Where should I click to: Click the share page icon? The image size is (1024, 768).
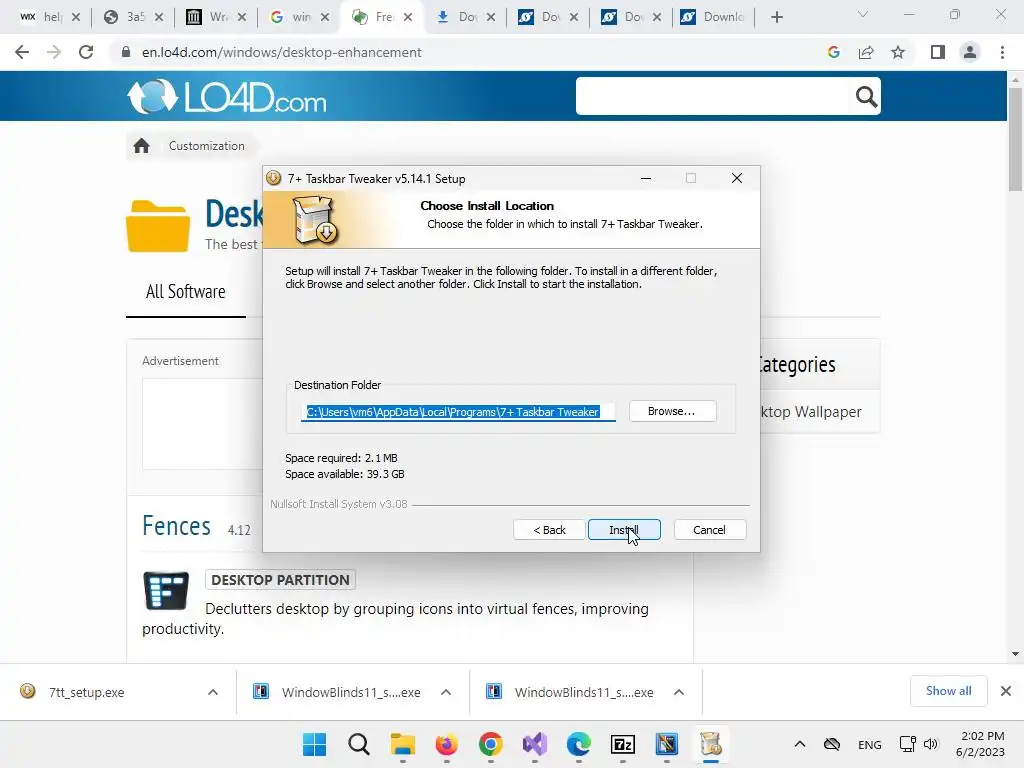pyautogui.click(x=866, y=52)
